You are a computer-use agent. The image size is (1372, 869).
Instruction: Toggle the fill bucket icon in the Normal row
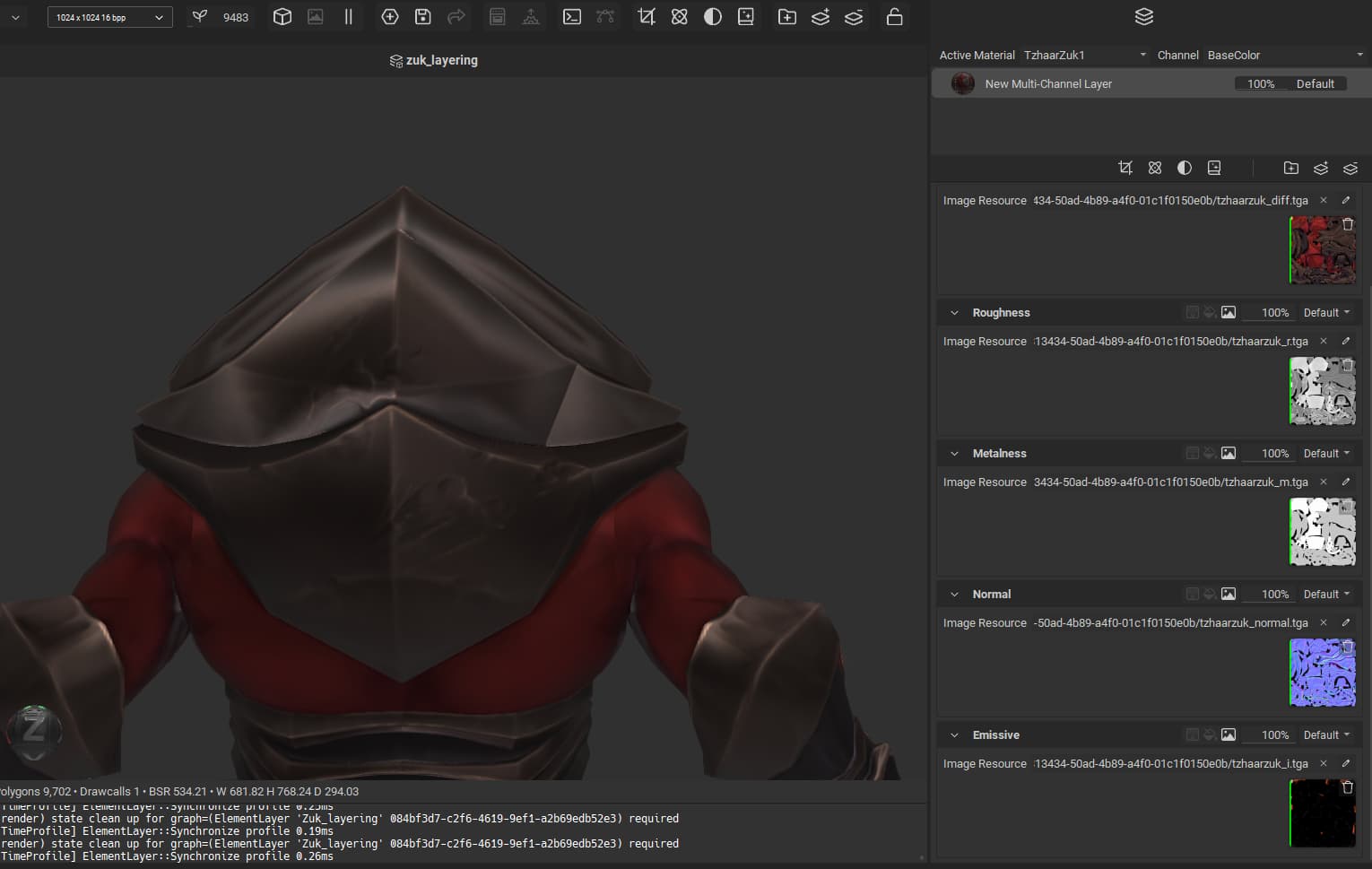[x=1210, y=594]
